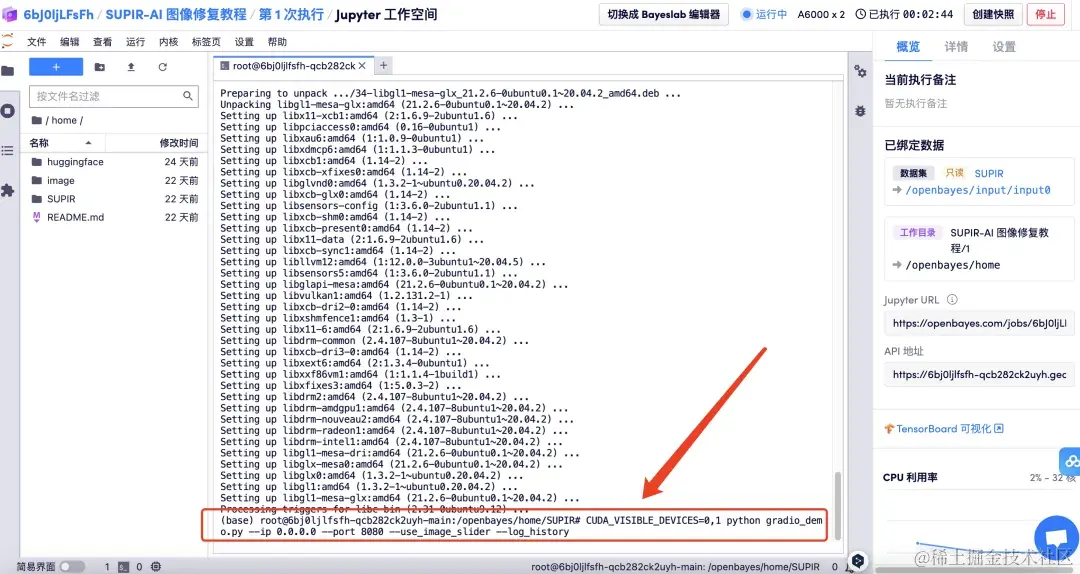Image resolution: width=1080 pixels, height=574 pixels.
Task: Open the debugger bug icon
Action: tap(860, 111)
